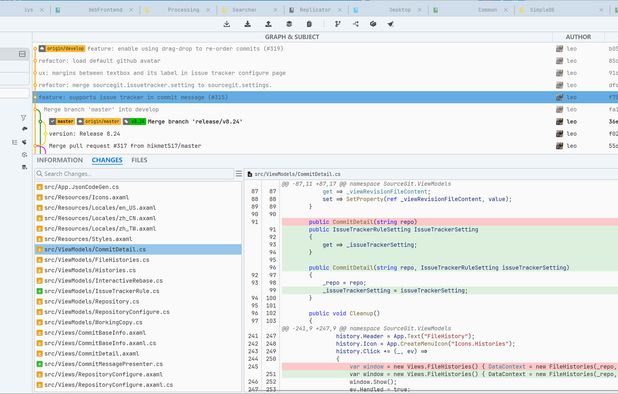
Task: Select commit 'ux: margins between textbox and its label'
Action: coord(162,73)
